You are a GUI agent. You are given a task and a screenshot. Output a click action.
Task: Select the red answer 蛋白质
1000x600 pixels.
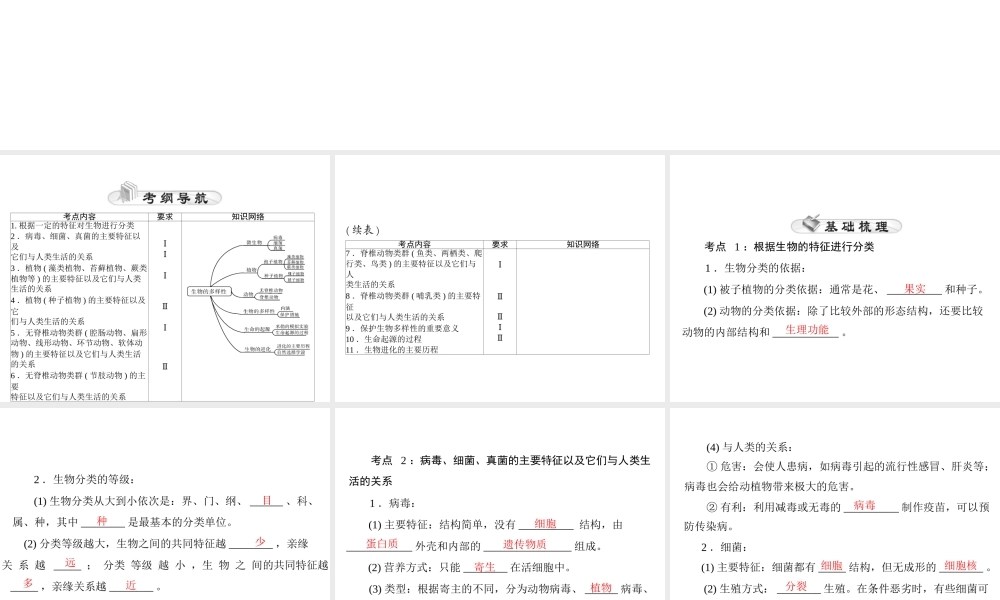[x=382, y=543]
